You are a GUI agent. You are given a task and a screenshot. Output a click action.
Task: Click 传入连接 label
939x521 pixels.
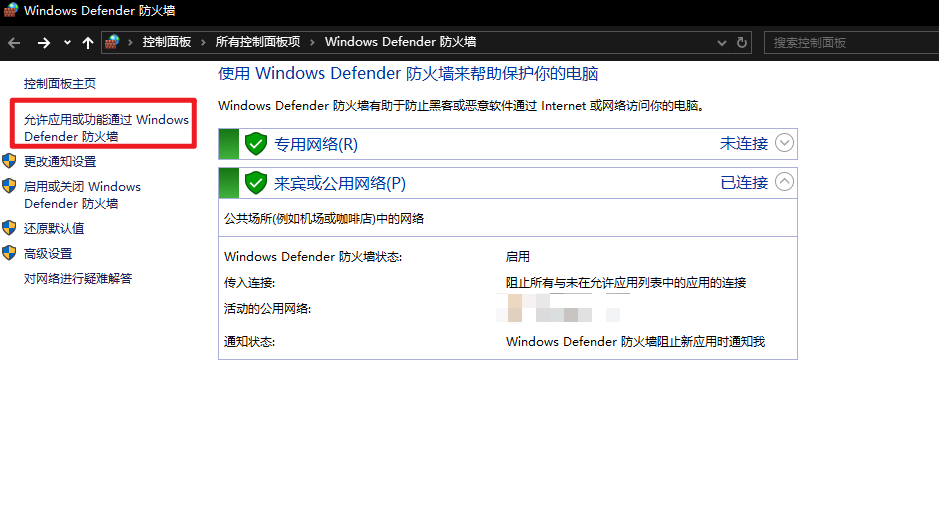tap(249, 283)
